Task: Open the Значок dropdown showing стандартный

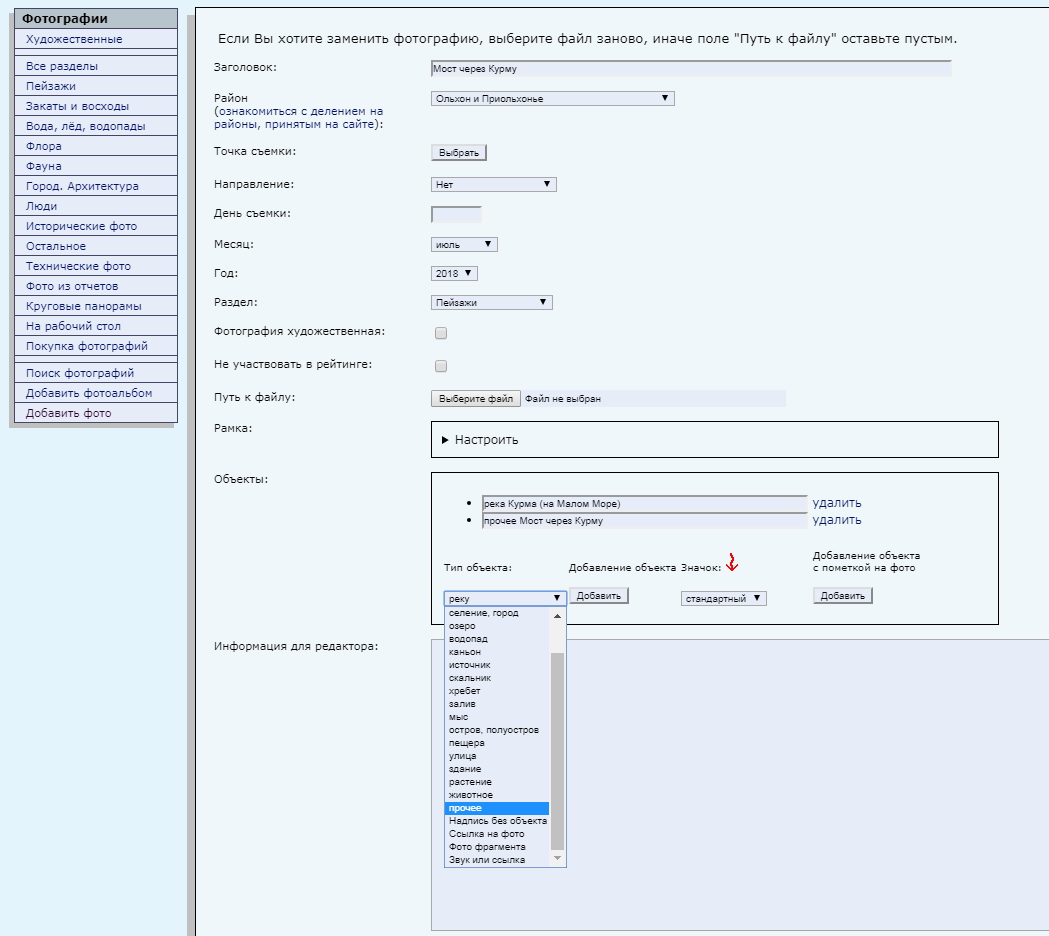Action: pos(723,598)
